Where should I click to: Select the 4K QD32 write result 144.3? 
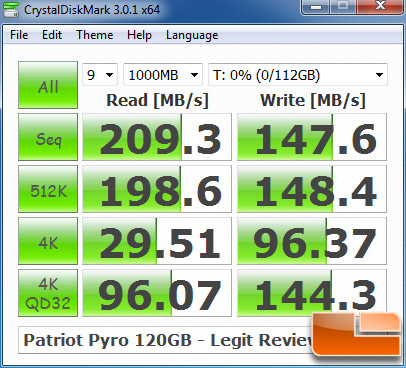pos(312,293)
